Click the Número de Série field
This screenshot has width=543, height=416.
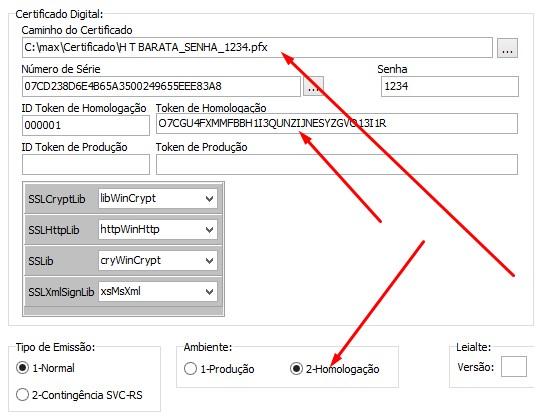[x=161, y=86]
